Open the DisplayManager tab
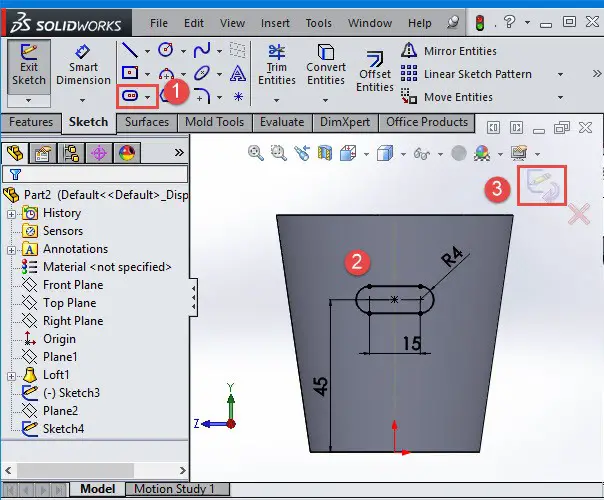This screenshot has height=500, width=604. [x=127, y=153]
